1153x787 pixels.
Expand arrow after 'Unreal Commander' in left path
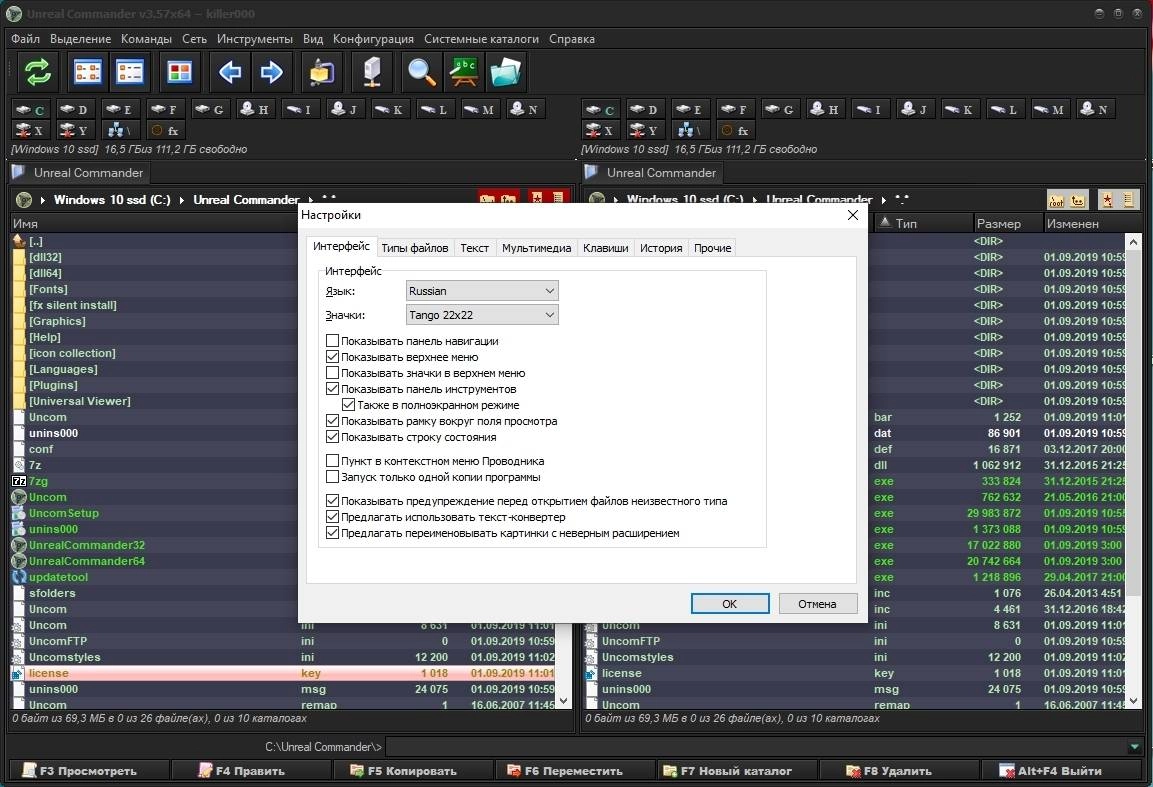[311, 200]
